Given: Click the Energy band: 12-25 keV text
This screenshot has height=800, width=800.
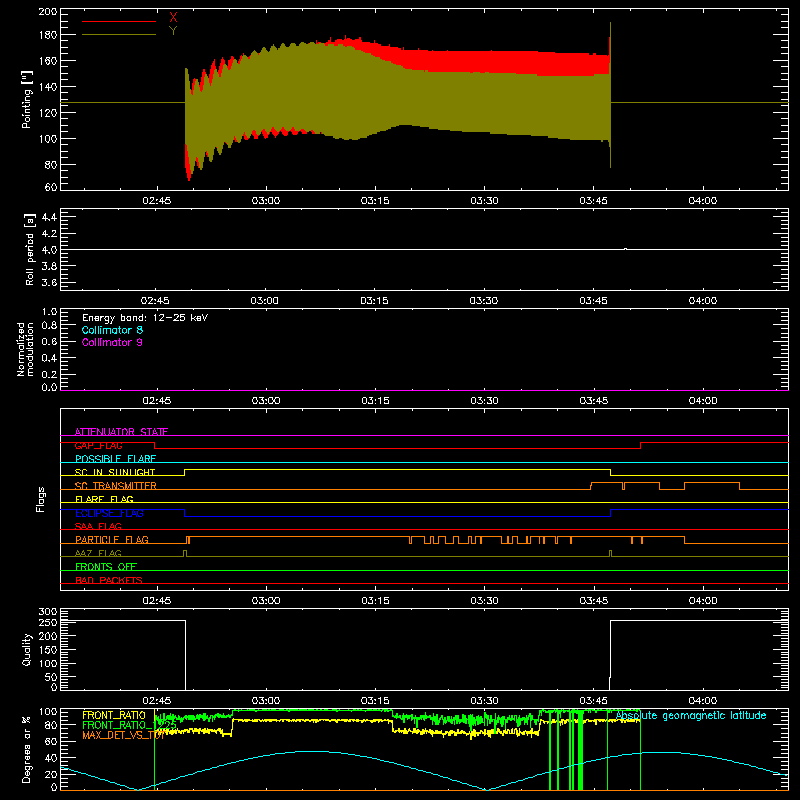Looking at the screenshot, I should pyautogui.click(x=145, y=318).
